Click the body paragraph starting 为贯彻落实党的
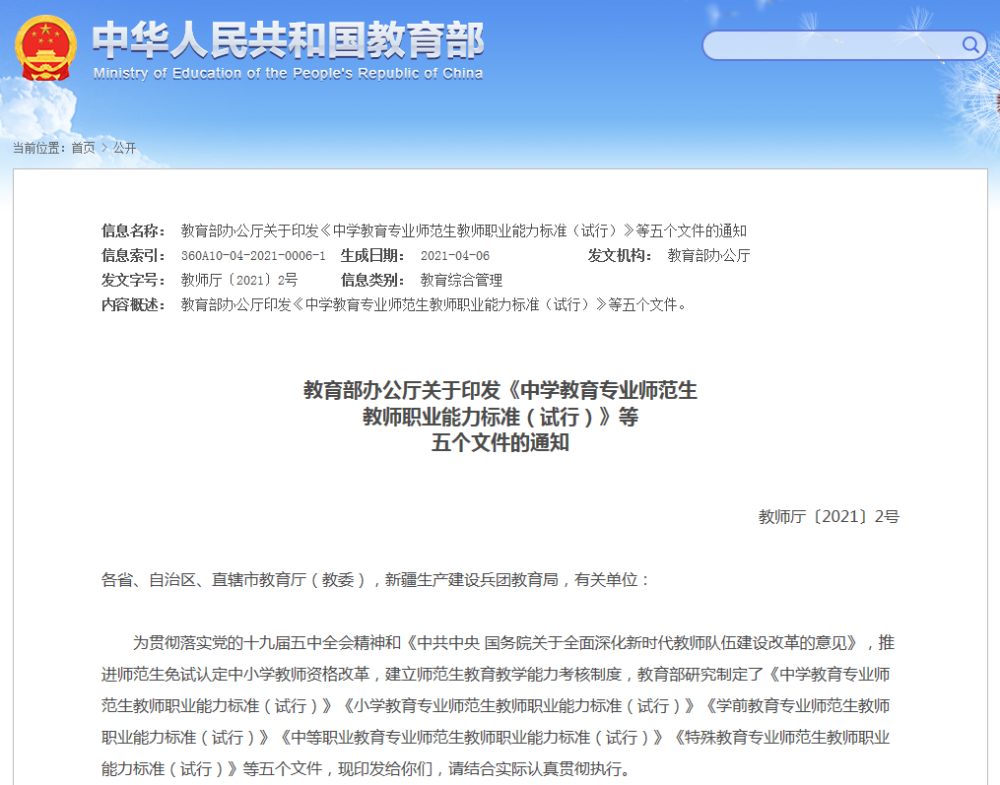1000x785 pixels. point(497,705)
